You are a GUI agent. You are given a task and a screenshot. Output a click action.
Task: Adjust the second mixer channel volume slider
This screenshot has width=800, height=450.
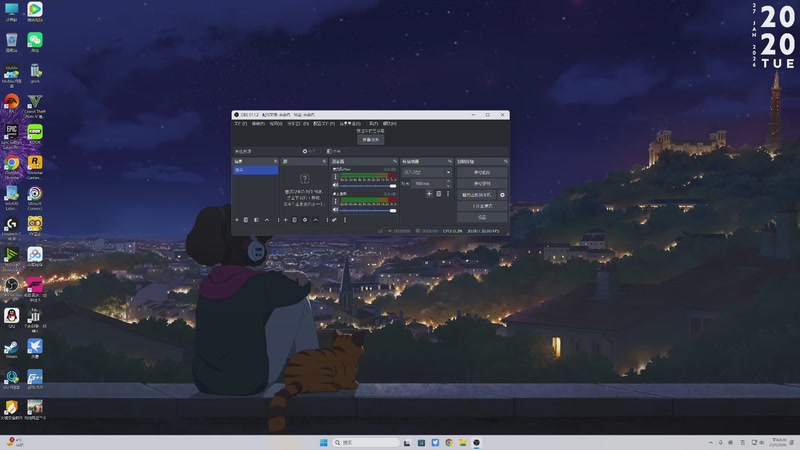(368, 210)
